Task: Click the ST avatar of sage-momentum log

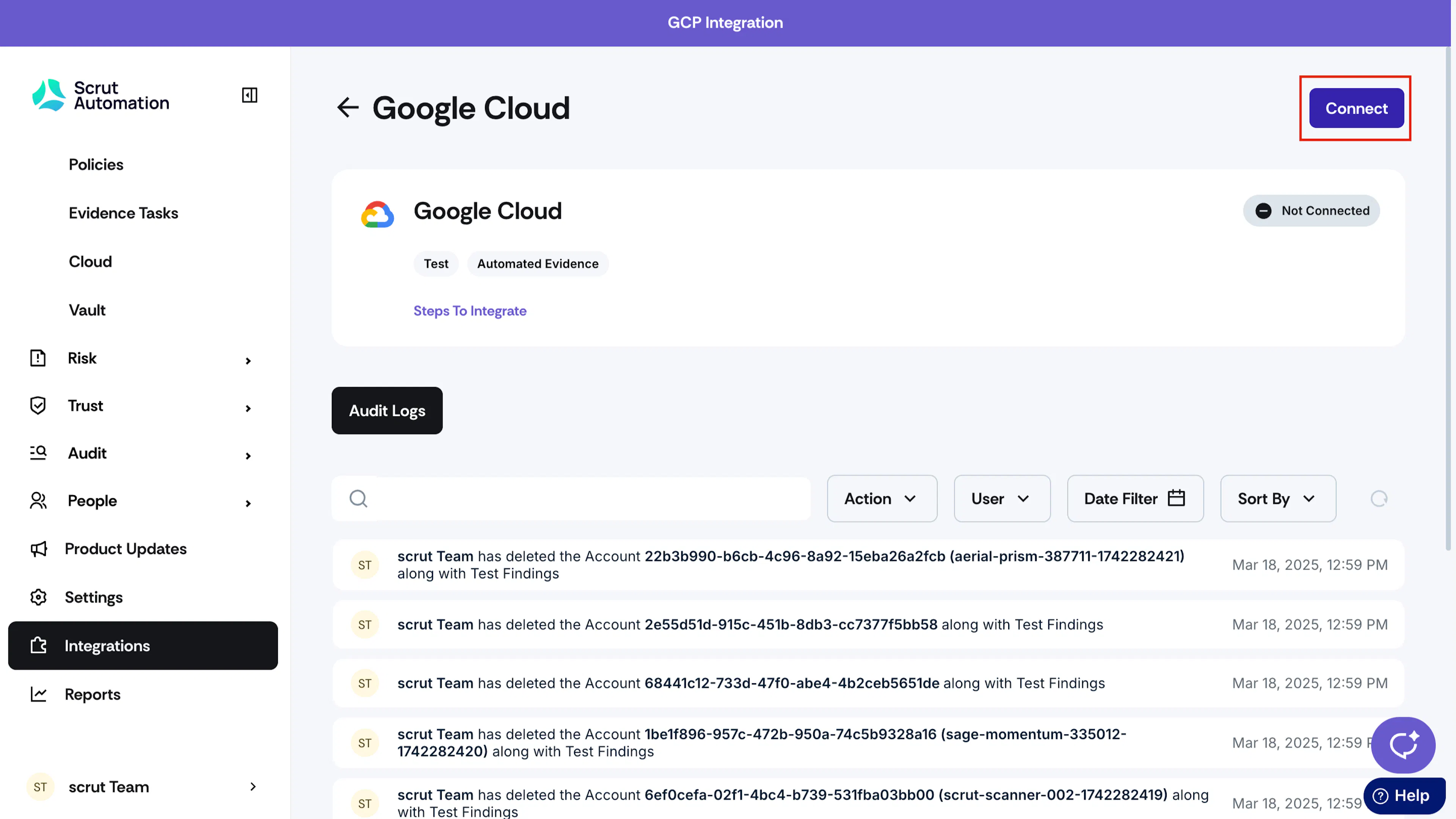Action: [x=364, y=743]
